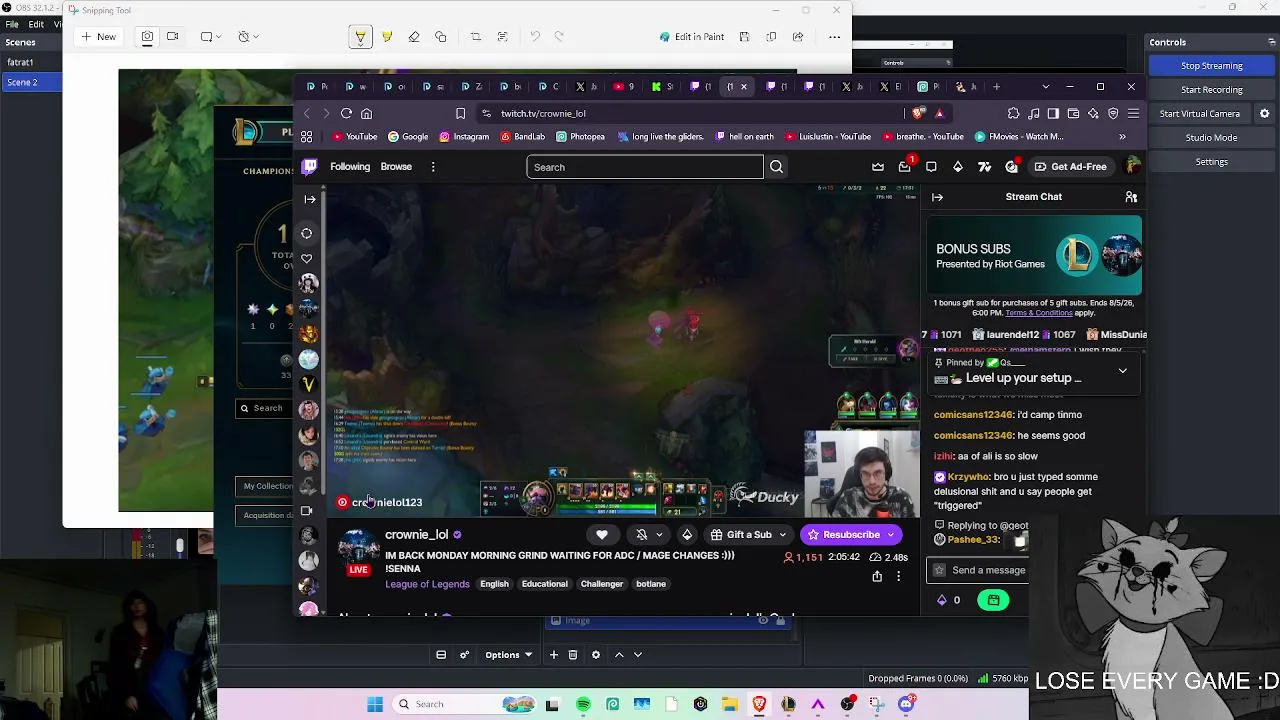This screenshot has width=1280, height=720.
Task: Pick the eraser tool in Snipping Tool
Action: tap(414, 37)
